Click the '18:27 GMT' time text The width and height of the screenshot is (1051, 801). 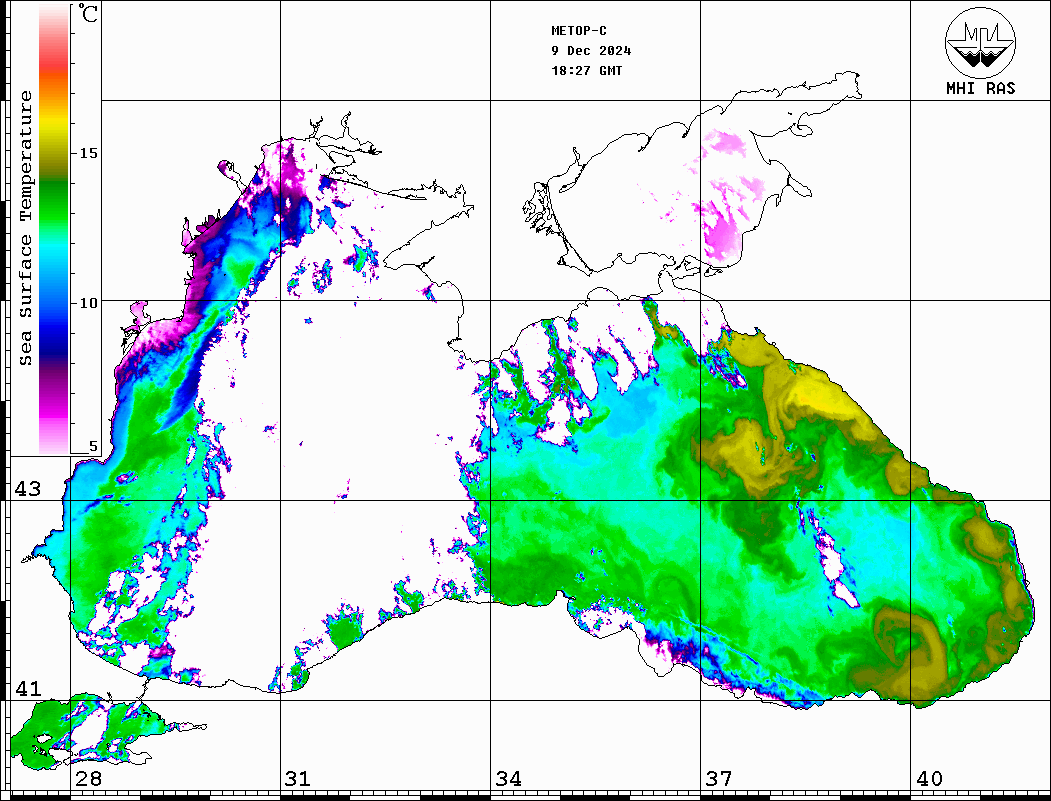click(x=587, y=70)
